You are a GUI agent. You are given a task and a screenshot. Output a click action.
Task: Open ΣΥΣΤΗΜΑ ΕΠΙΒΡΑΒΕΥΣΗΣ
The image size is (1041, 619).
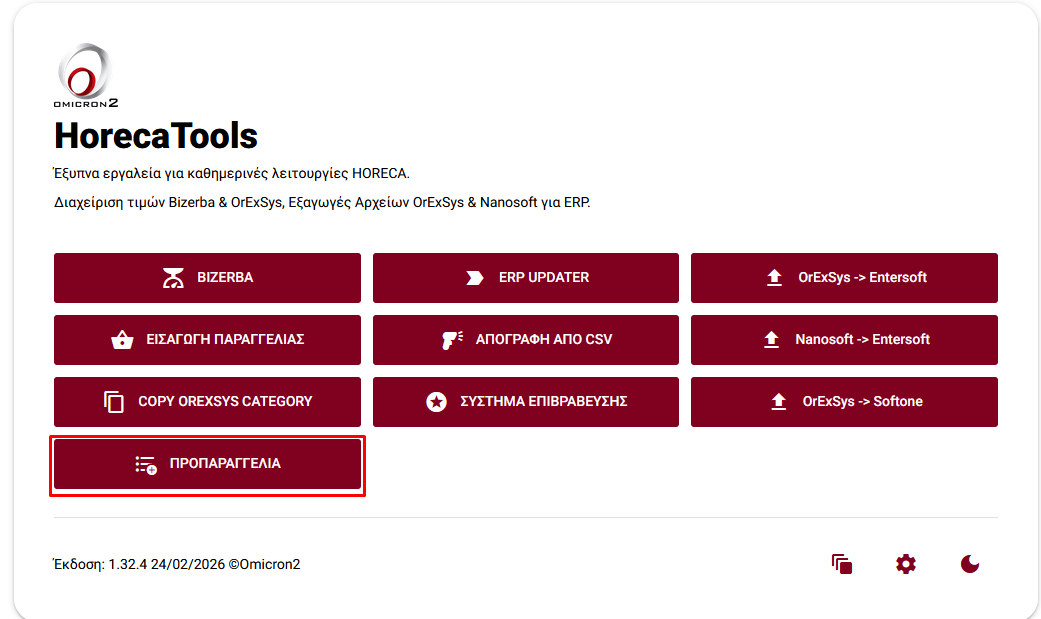point(543,402)
